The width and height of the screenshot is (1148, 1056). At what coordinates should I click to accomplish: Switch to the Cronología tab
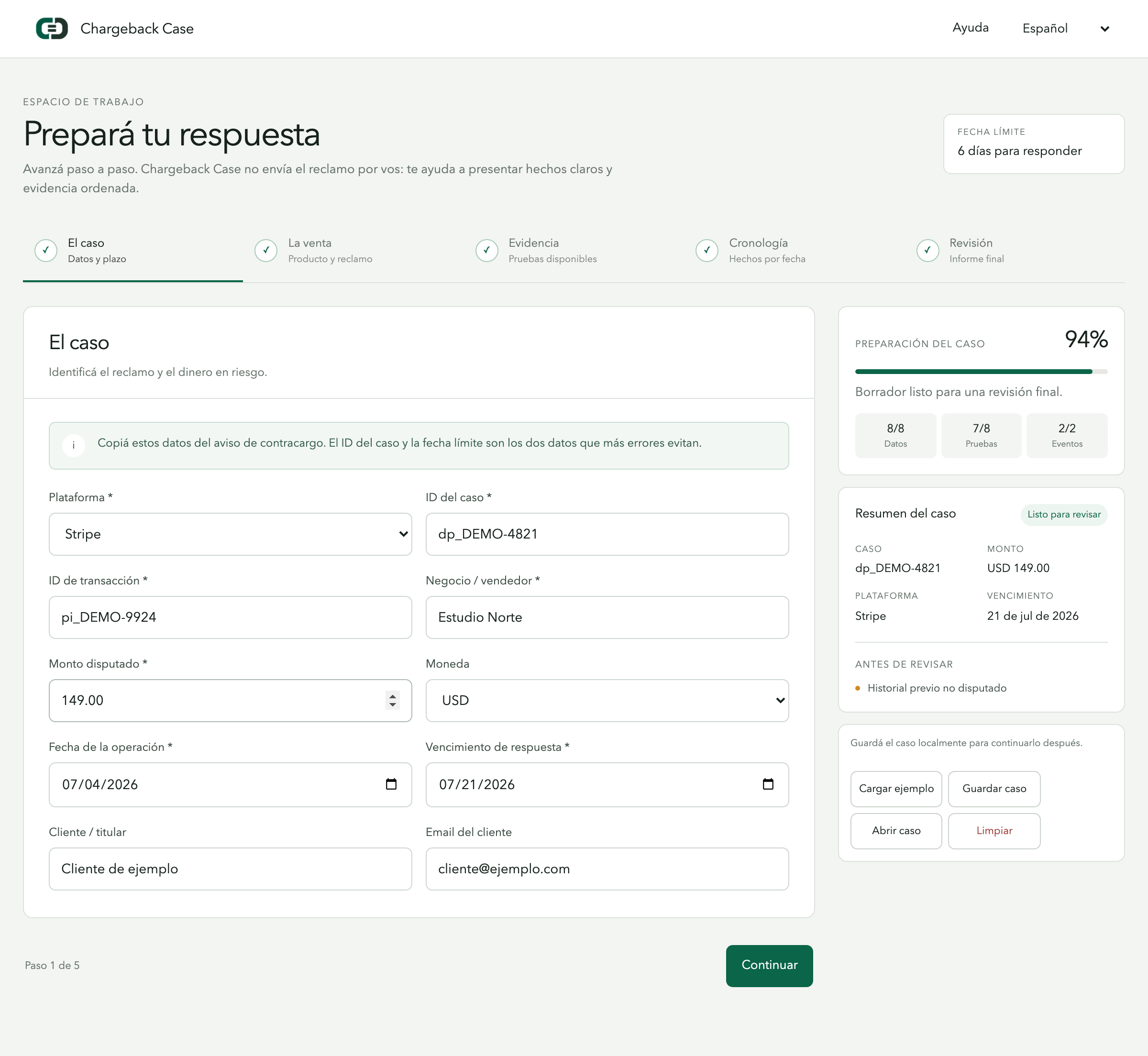tap(795, 251)
